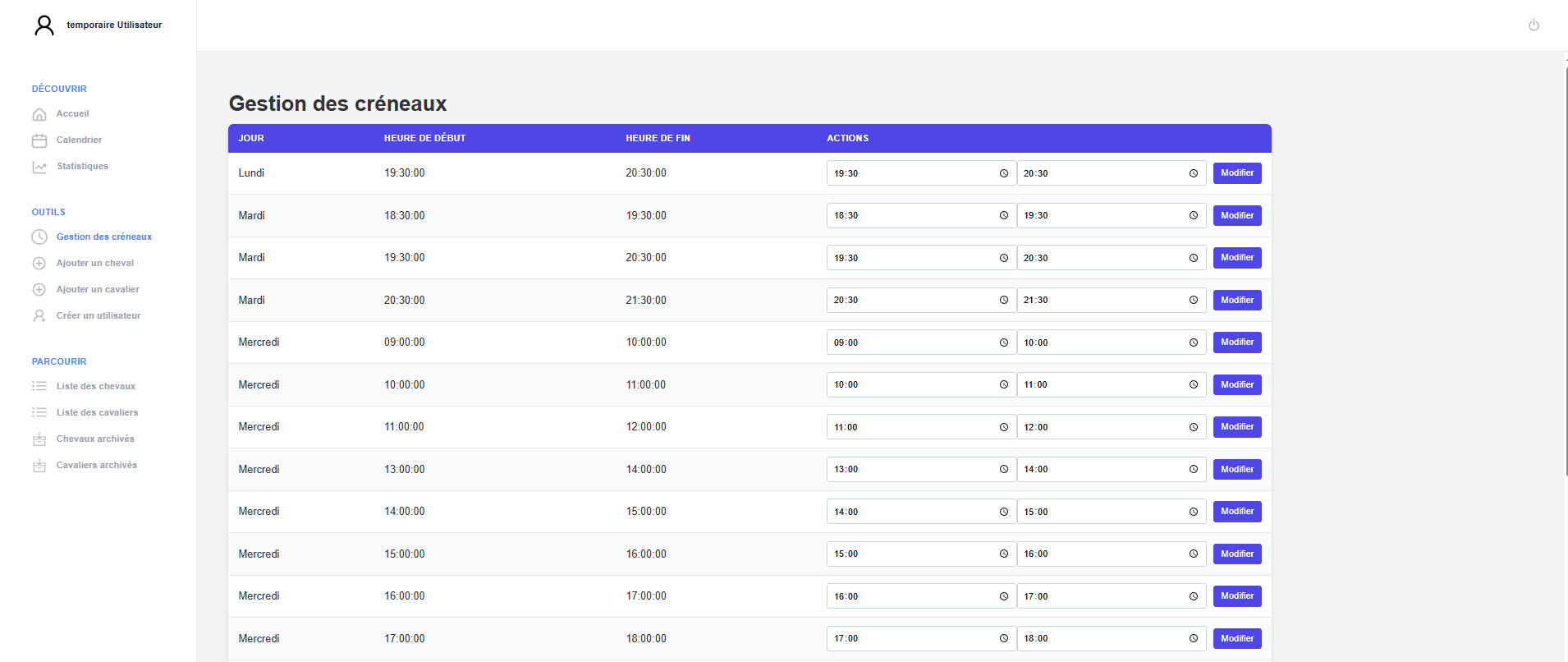The image size is (1568, 662).
Task: Click Modifier for Mercredi 10:00 slot
Action: click(1237, 385)
